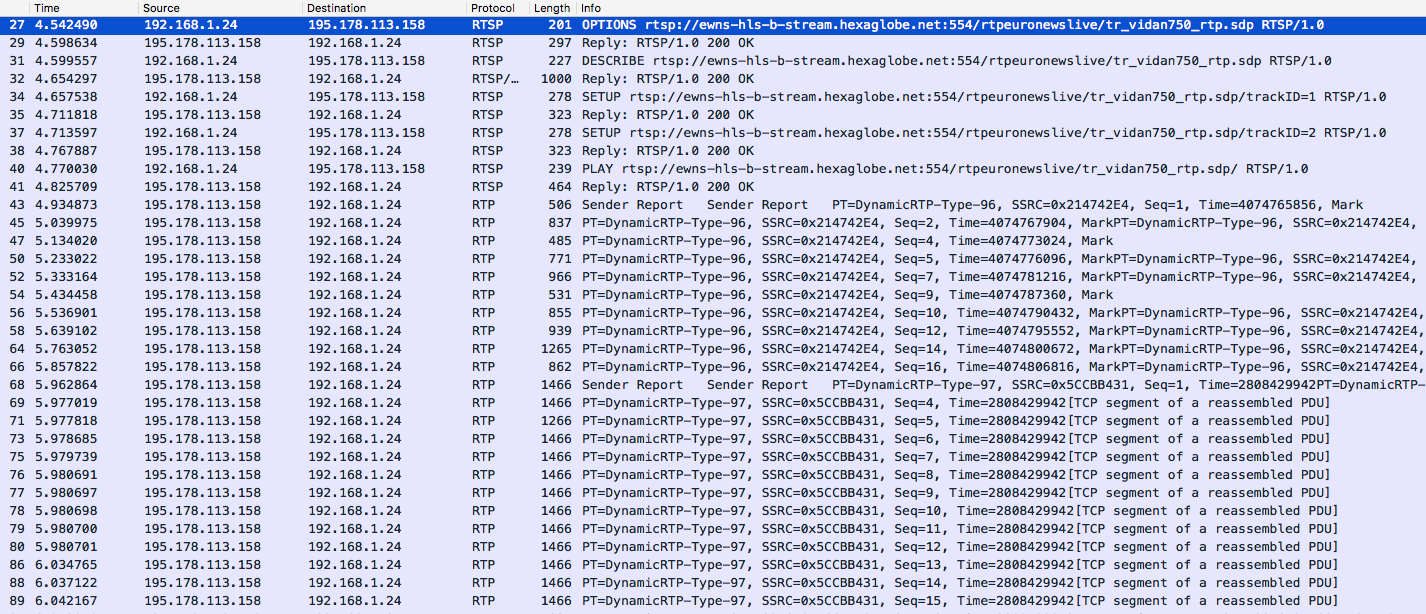Select RTP packet 50 at time 5.233022
The height and width of the screenshot is (614, 1426).
(713, 259)
